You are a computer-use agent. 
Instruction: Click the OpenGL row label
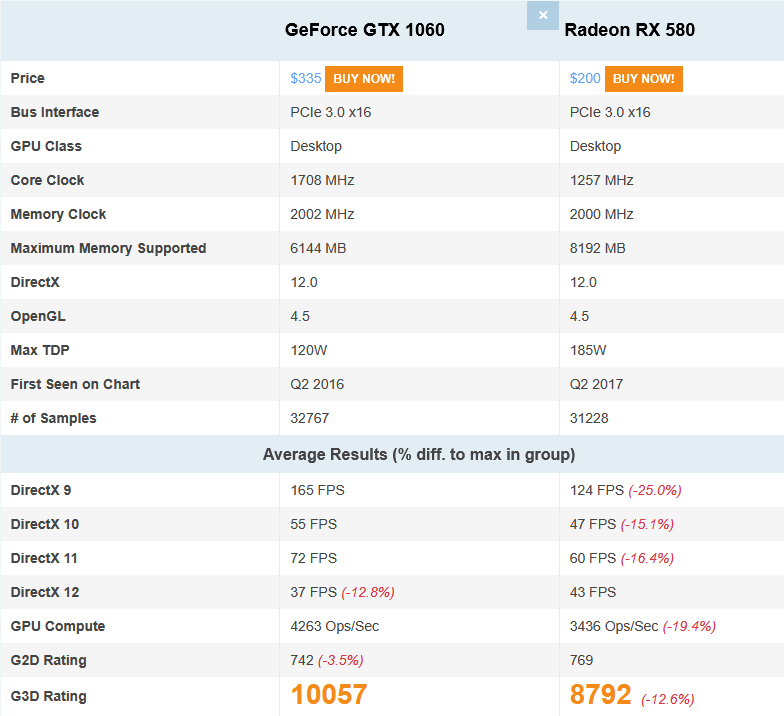(x=38, y=316)
